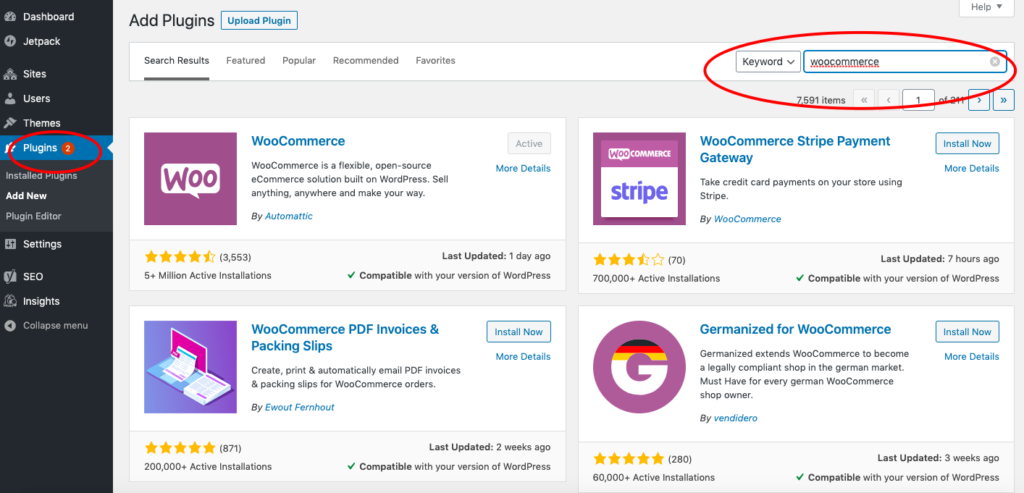Open Germanized for WooCommerce title link
1024x493 pixels.
(x=795, y=329)
